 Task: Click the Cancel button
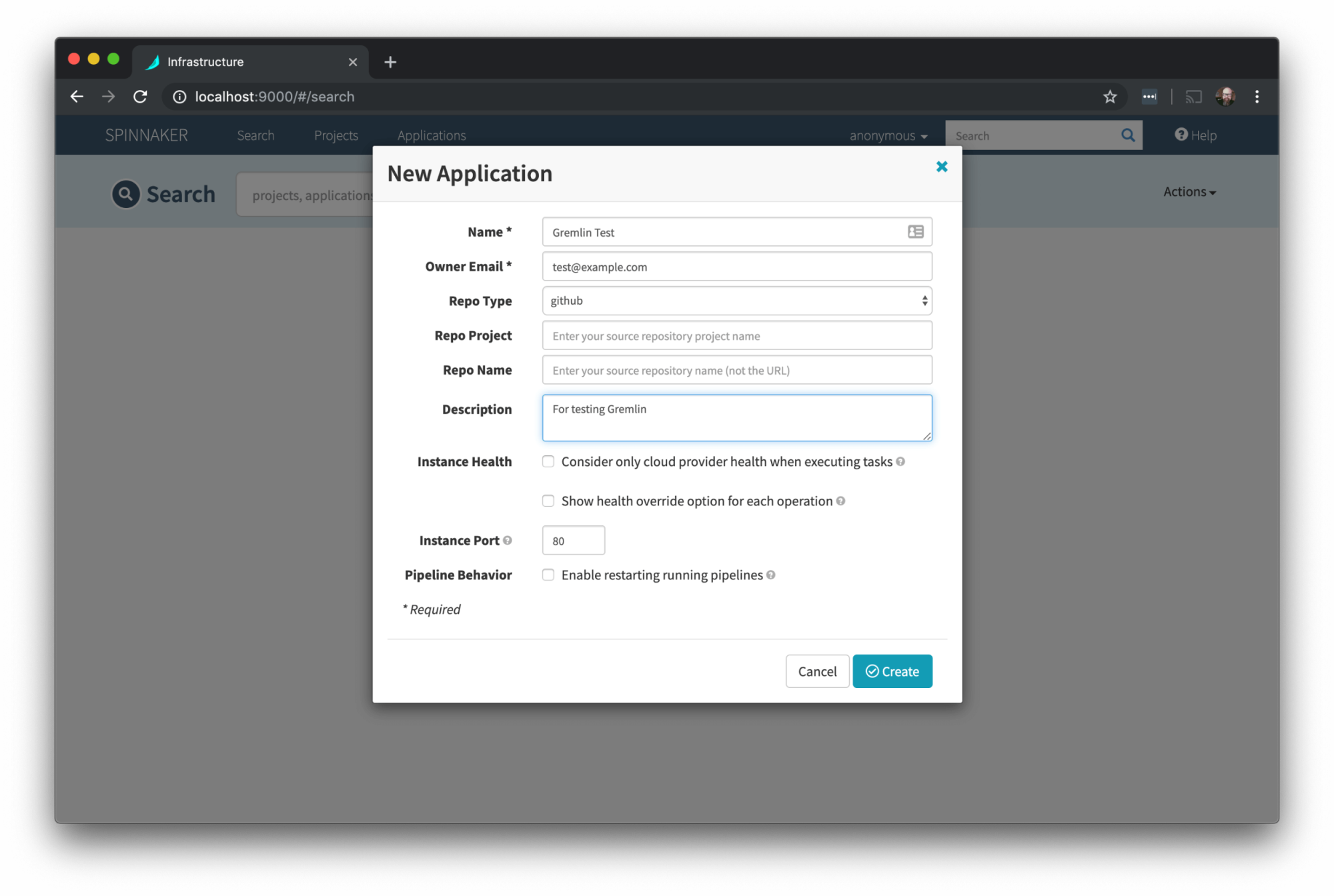point(817,671)
